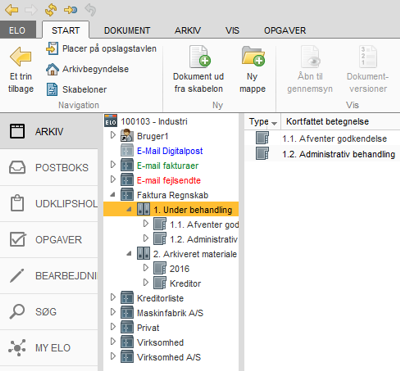This screenshot has height=371, width=400.
Task: Click the goto arrow icon in top toolbar
Action: 70,10
